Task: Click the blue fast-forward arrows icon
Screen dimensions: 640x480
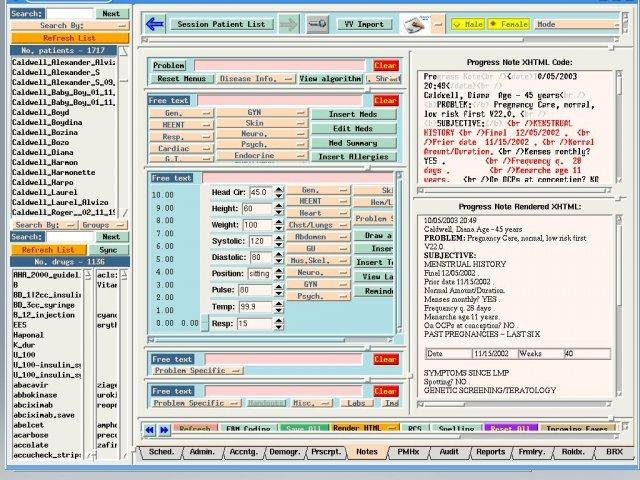Action: (163, 429)
